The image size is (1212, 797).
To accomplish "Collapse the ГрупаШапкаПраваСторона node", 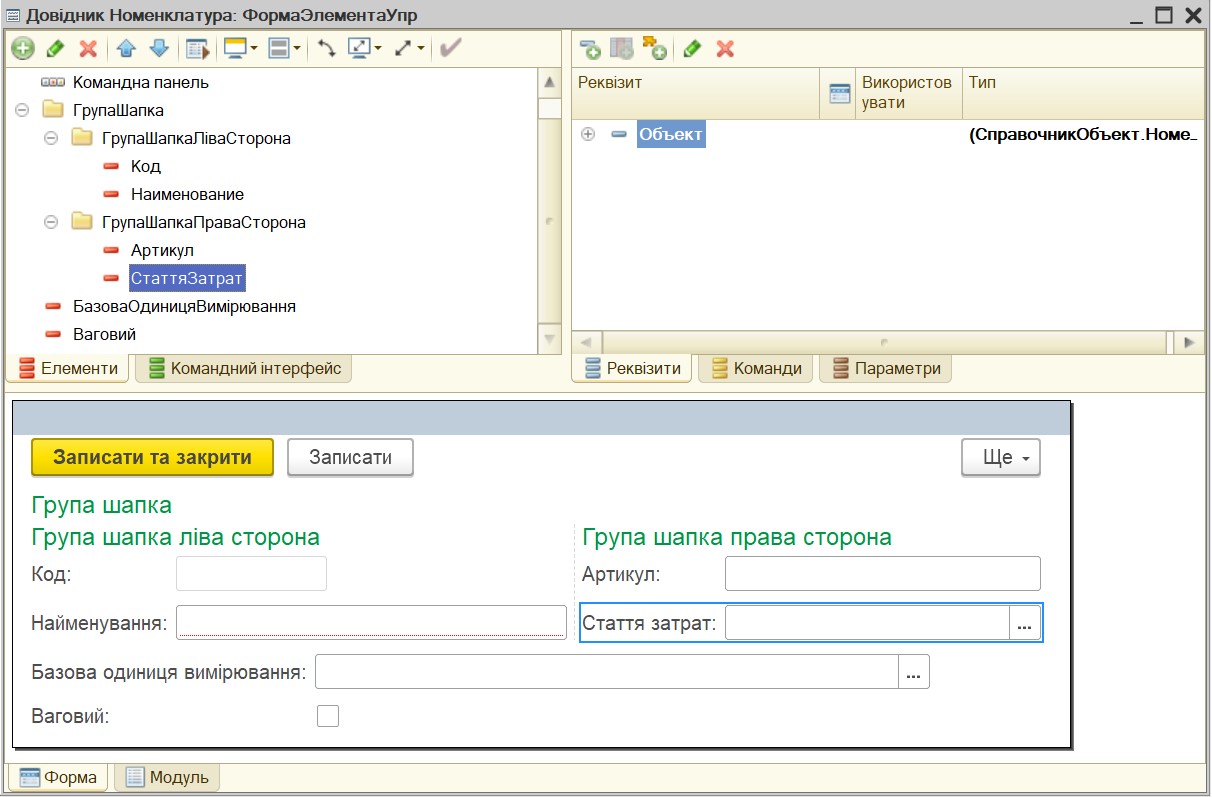I will click(x=51, y=222).
